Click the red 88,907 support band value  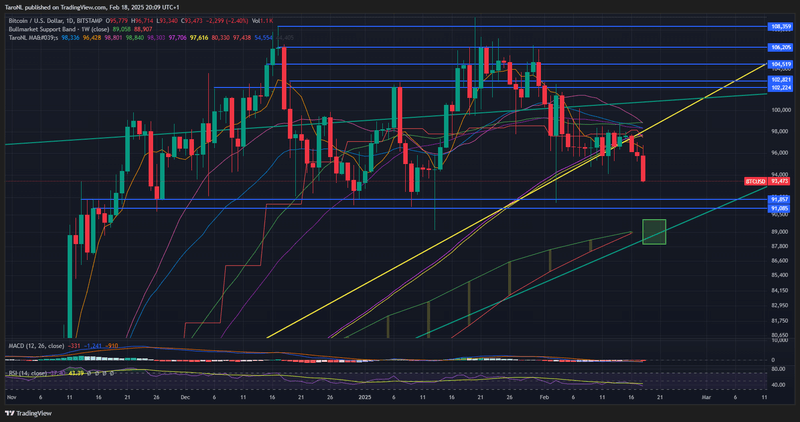click(143, 29)
